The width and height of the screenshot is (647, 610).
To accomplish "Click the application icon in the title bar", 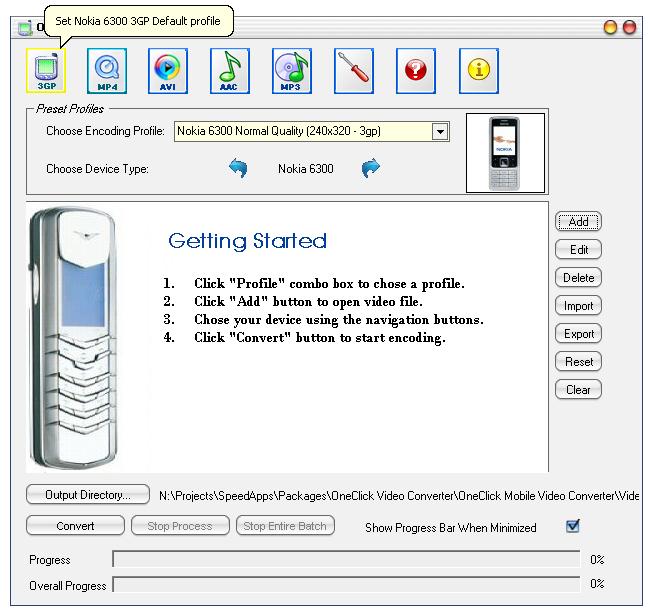I will pos(25,28).
